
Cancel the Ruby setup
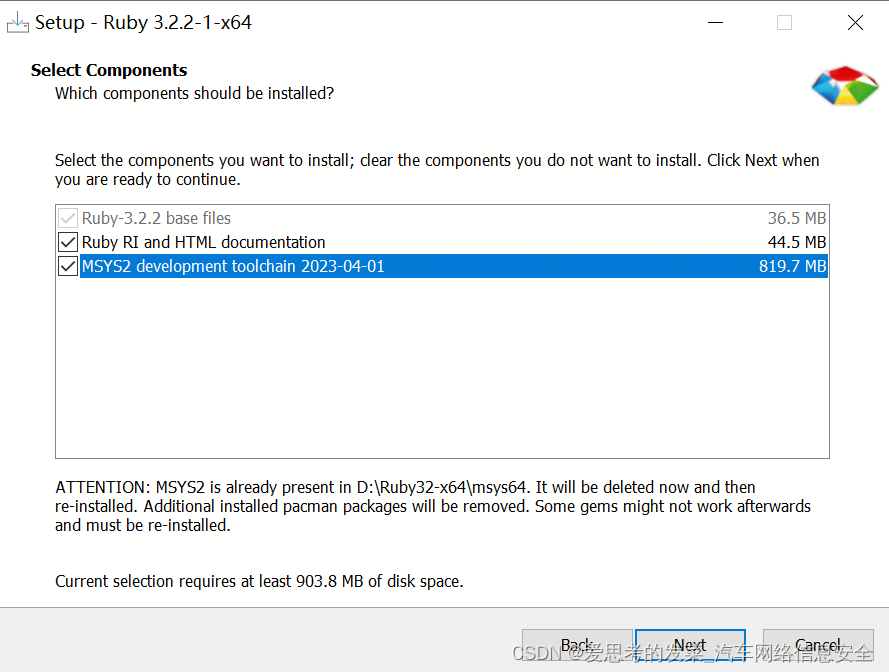pos(819,645)
